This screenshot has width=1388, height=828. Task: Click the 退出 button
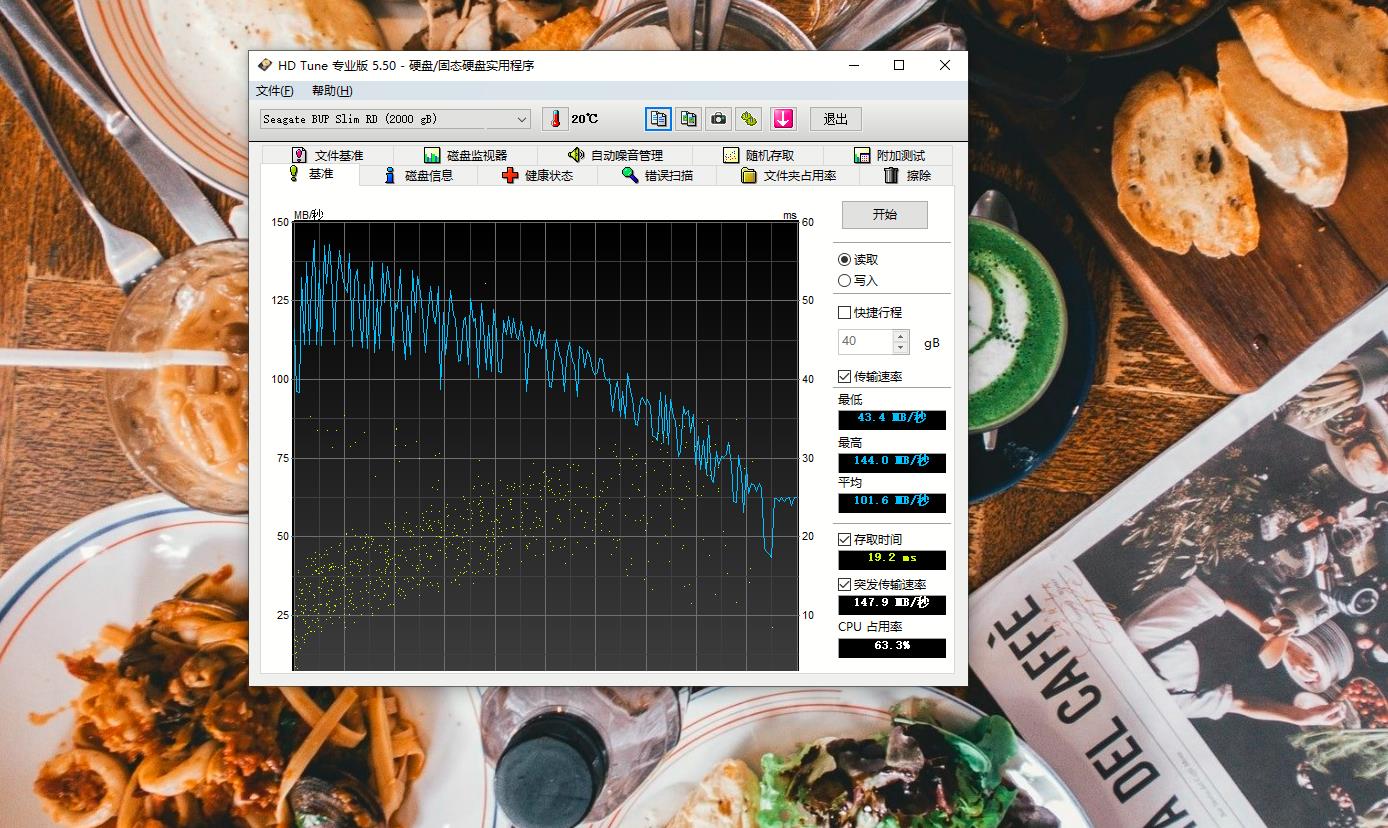pos(835,118)
